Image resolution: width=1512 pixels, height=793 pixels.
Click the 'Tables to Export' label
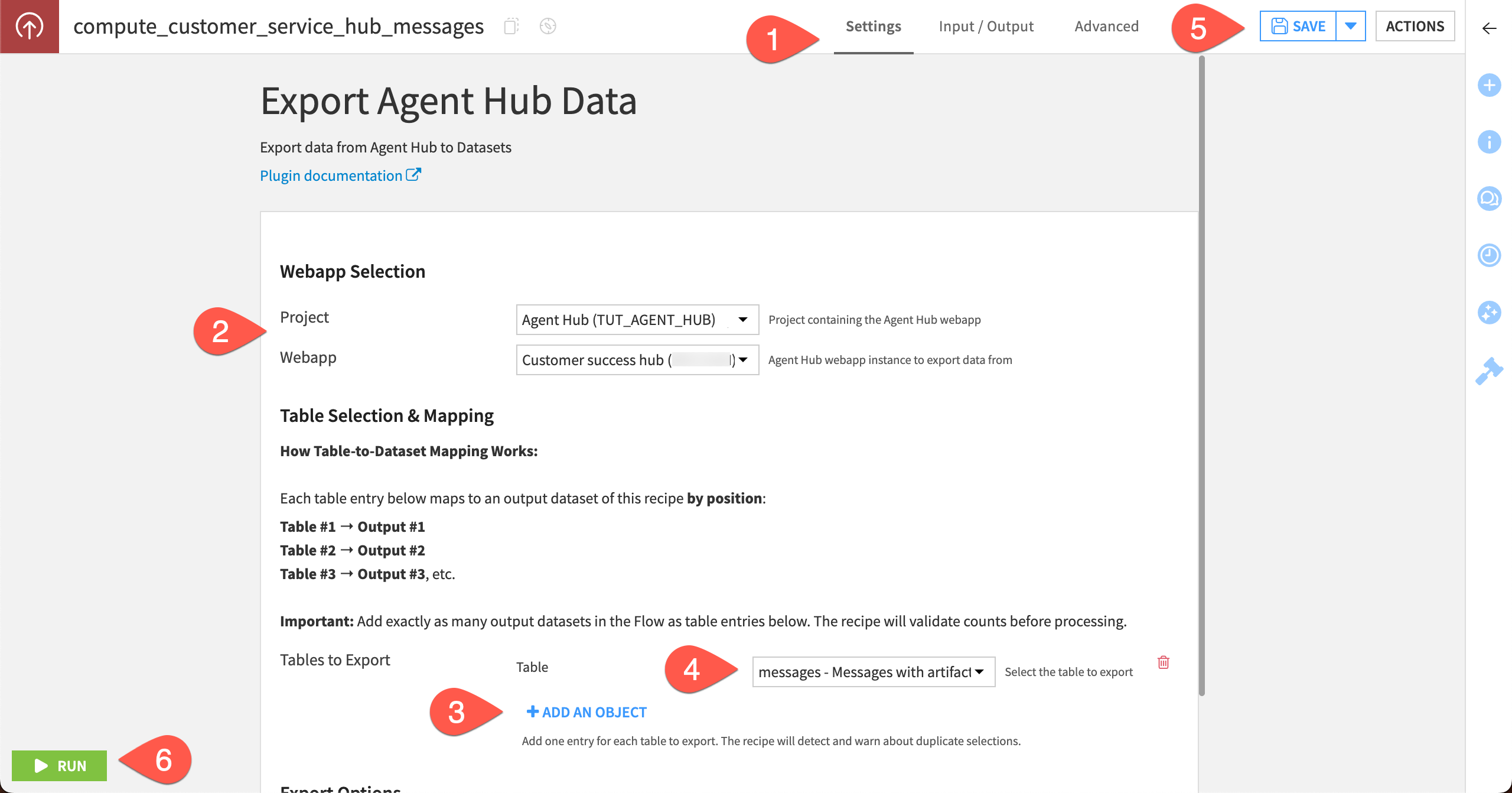click(x=335, y=659)
